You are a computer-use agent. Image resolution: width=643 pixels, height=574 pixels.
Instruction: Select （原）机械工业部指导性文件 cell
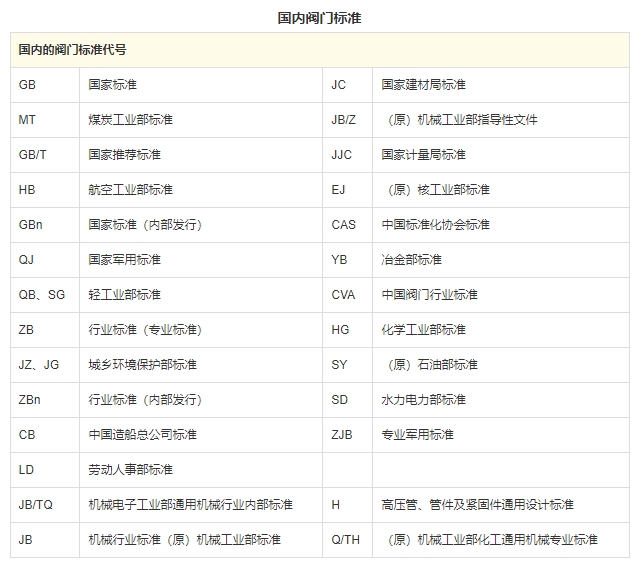(x=501, y=120)
